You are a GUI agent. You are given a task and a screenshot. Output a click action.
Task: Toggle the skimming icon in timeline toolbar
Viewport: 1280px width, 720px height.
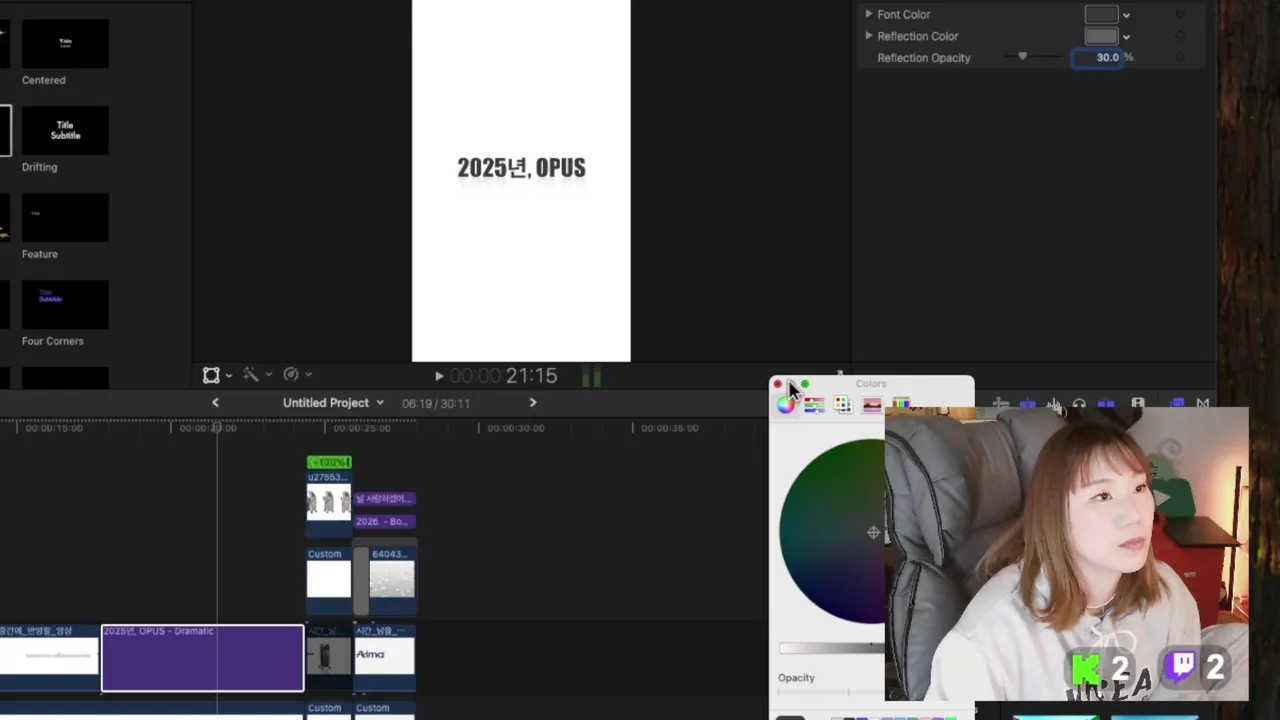1027,403
